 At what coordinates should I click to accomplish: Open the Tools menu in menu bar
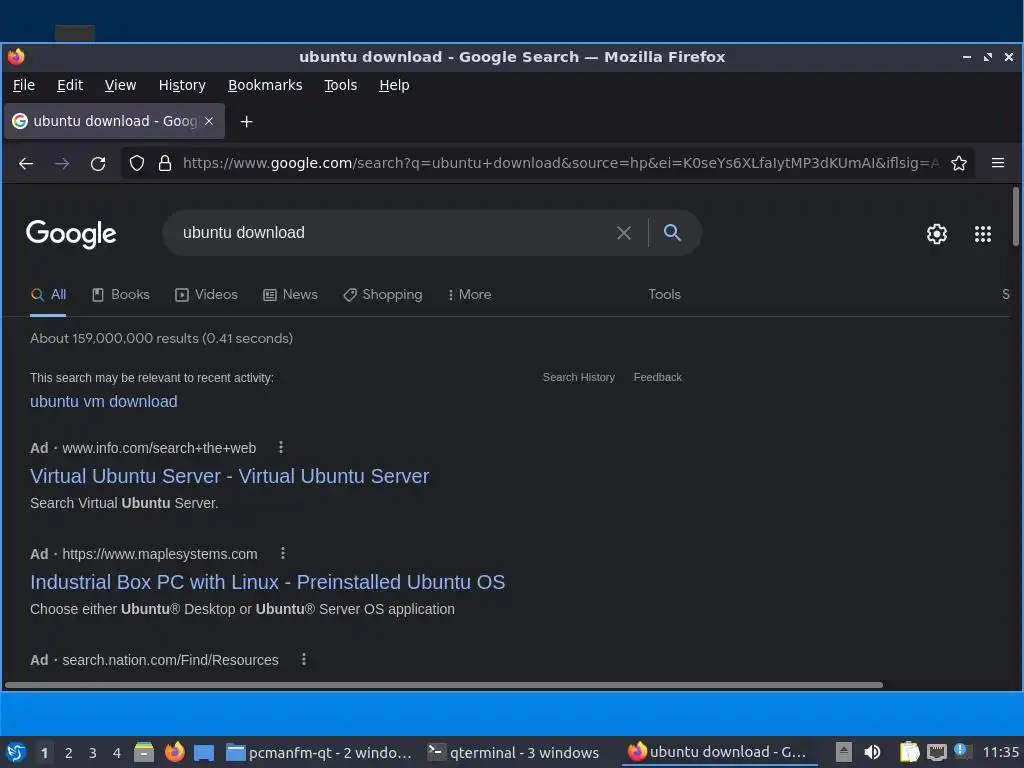coord(340,85)
